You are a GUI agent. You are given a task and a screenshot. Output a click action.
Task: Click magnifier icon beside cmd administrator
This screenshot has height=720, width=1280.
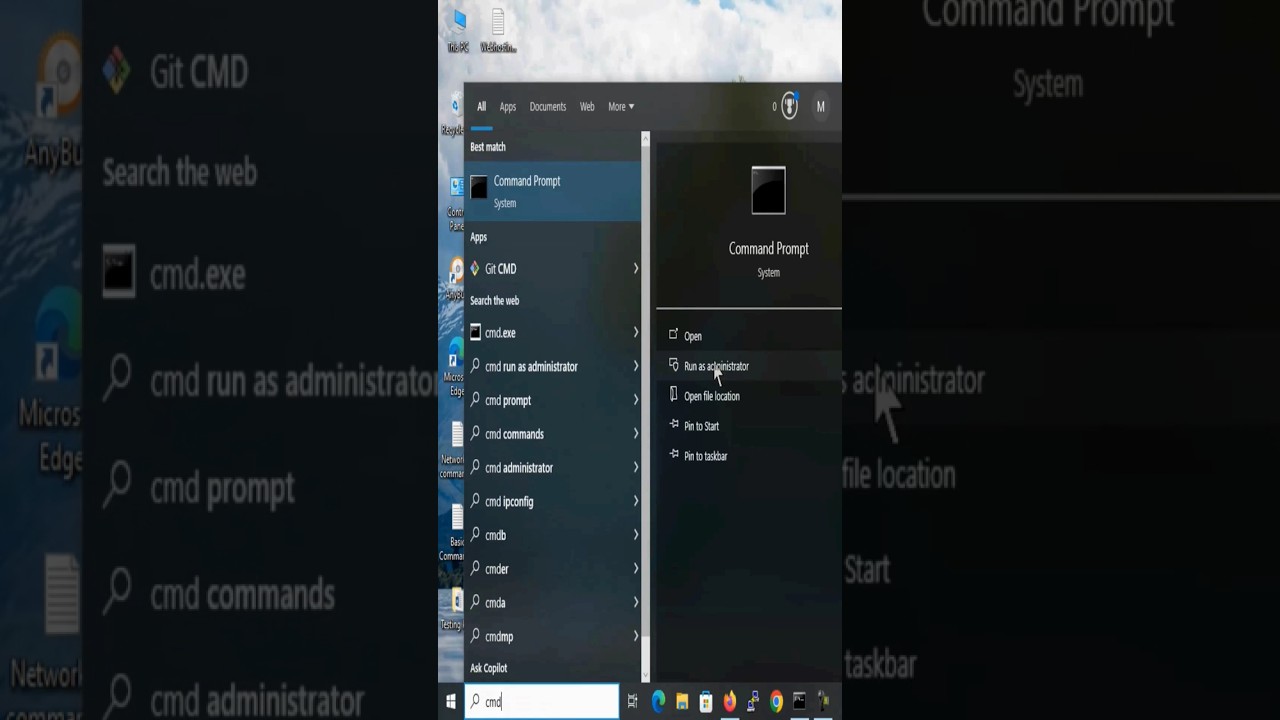(475, 468)
